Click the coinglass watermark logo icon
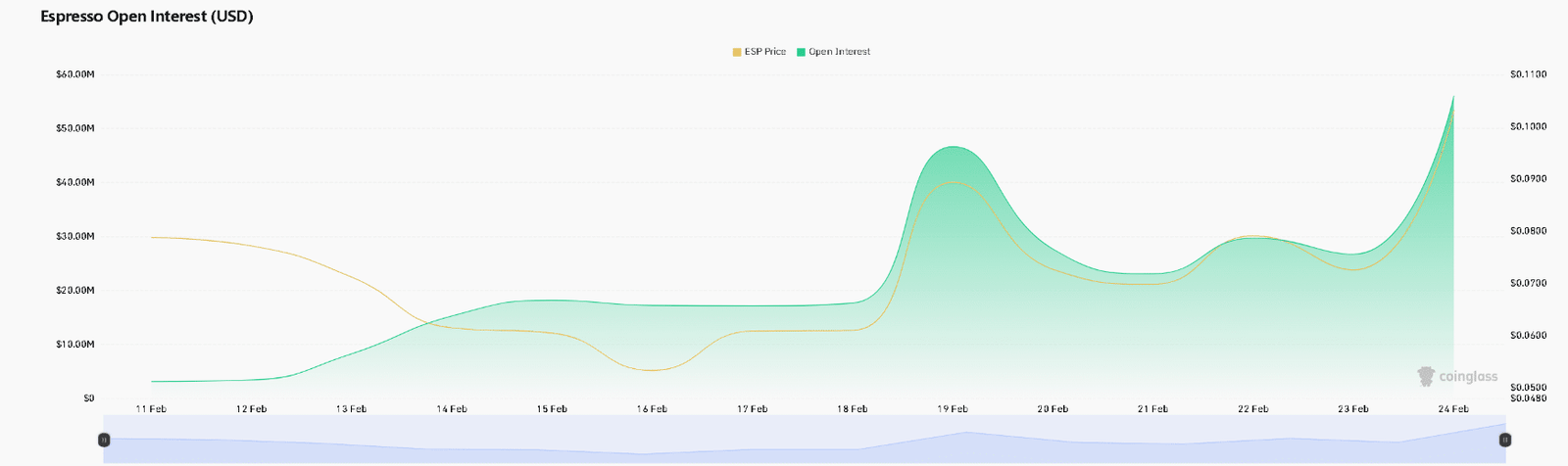This screenshot has width=1568, height=466. click(1426, 377)
